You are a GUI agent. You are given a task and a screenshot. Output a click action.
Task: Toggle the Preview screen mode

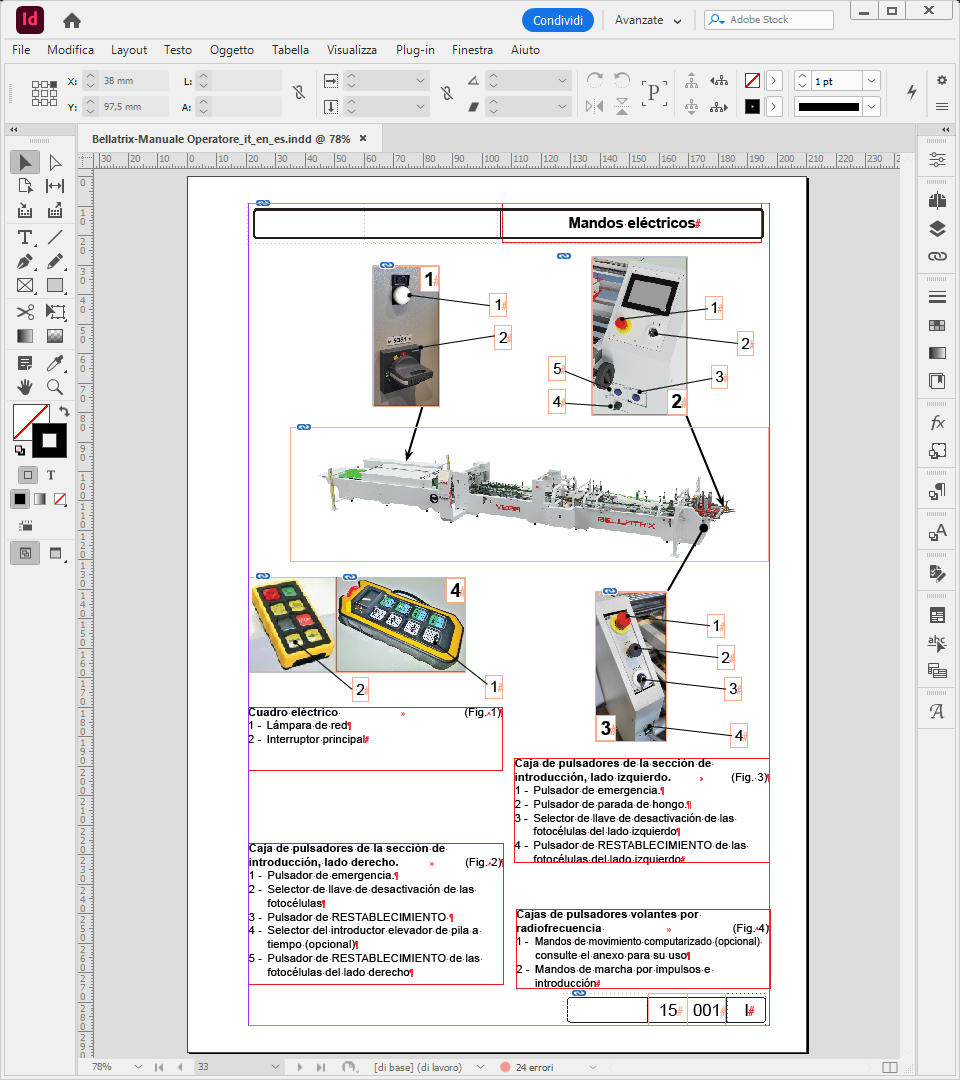55,553
